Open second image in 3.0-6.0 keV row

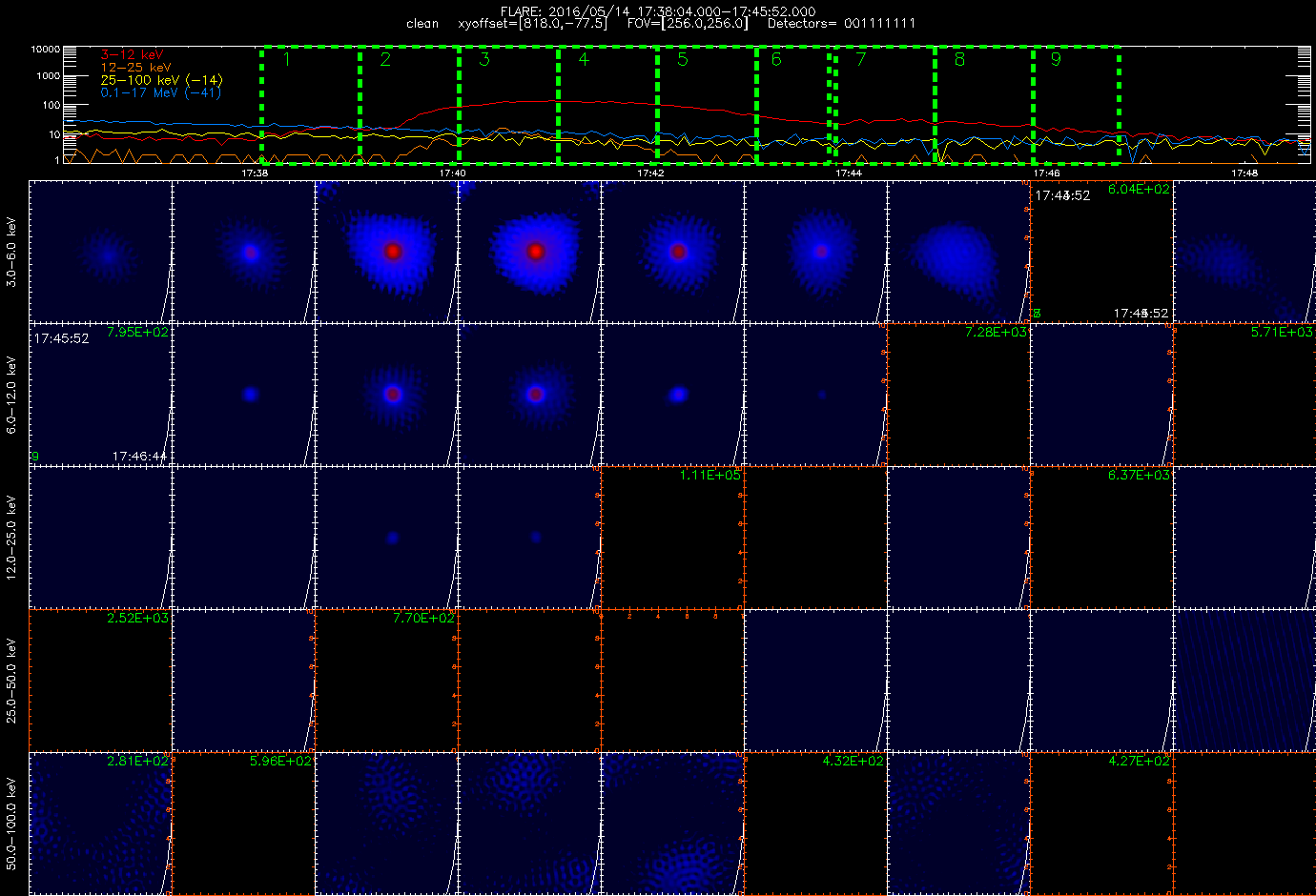pos(244,252)
